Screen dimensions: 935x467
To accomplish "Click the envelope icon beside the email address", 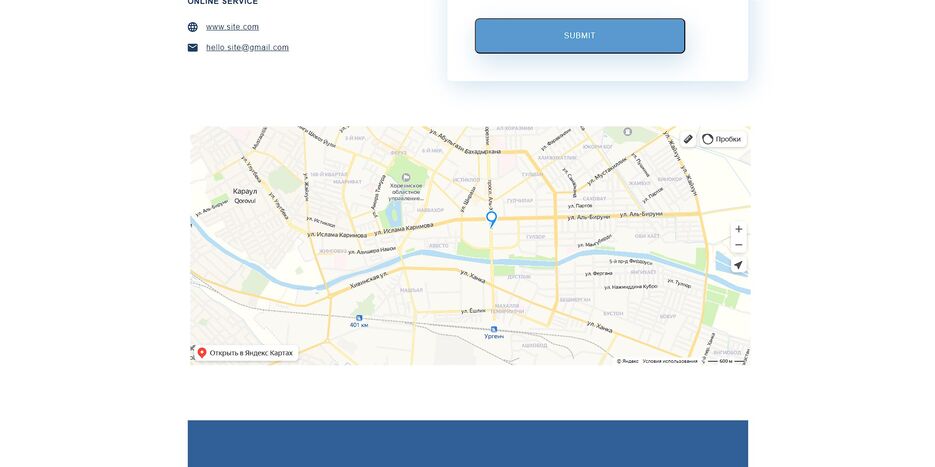I will click(x=193, y=48).
